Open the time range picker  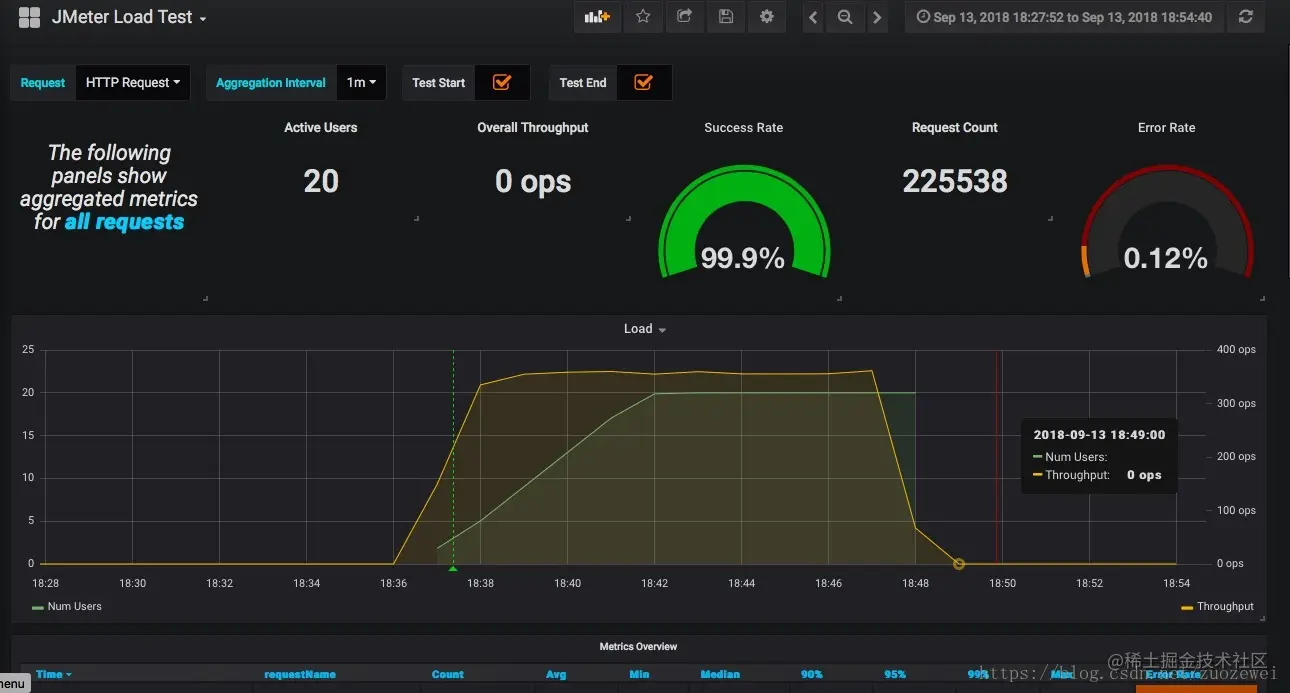(x=1064, y=17)
